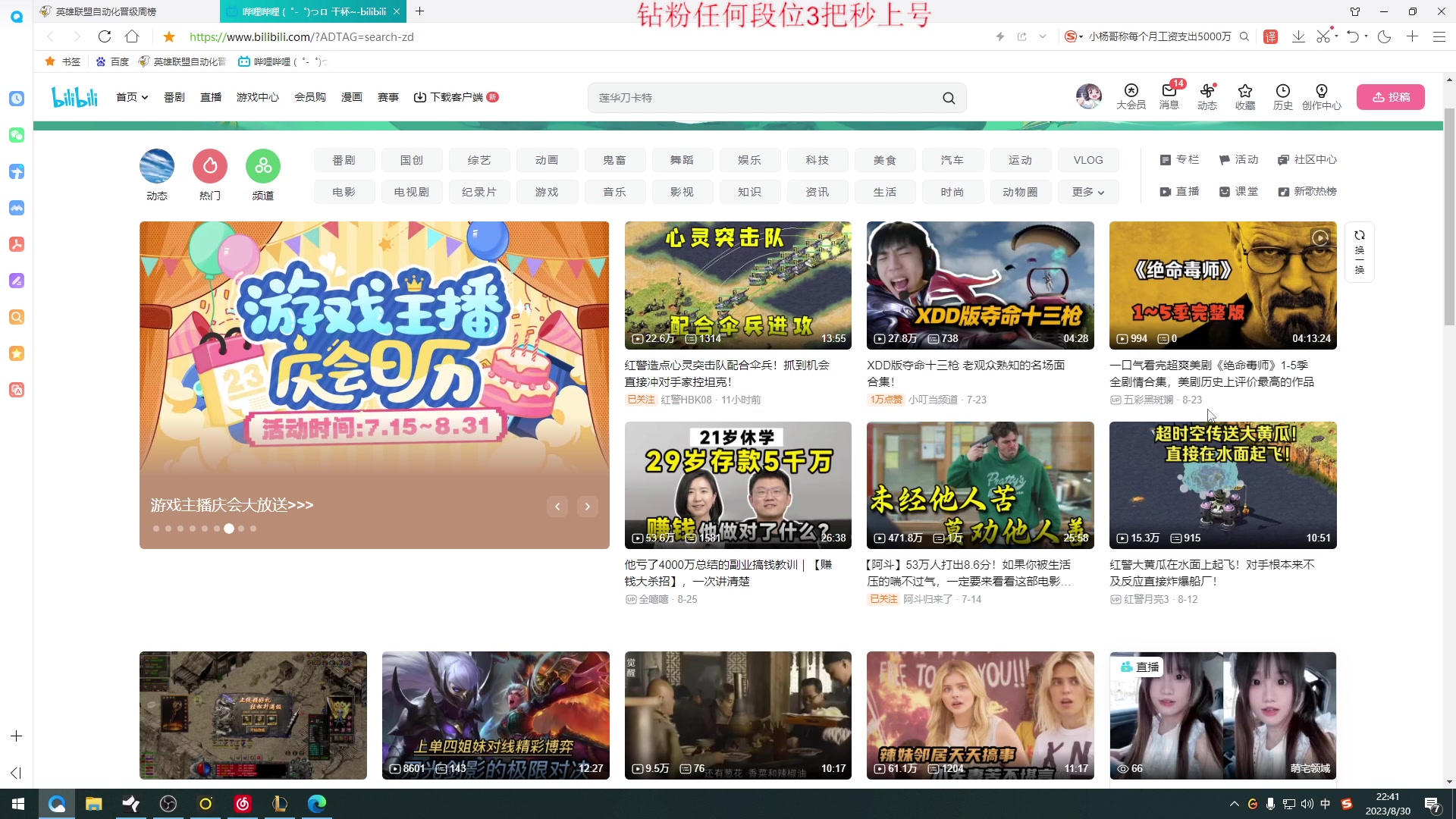Open 收藏 favorites star icon
The width and height of the screenshot is (1456, 819).
coord(1245,97)
